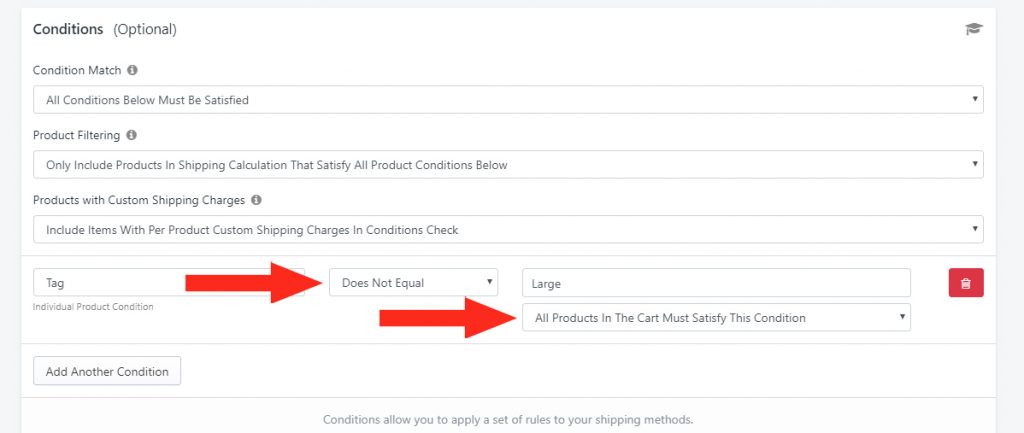1024x433 pixels.
Task: Open the graduation cap help icon
Action: (x=974, y=29)
